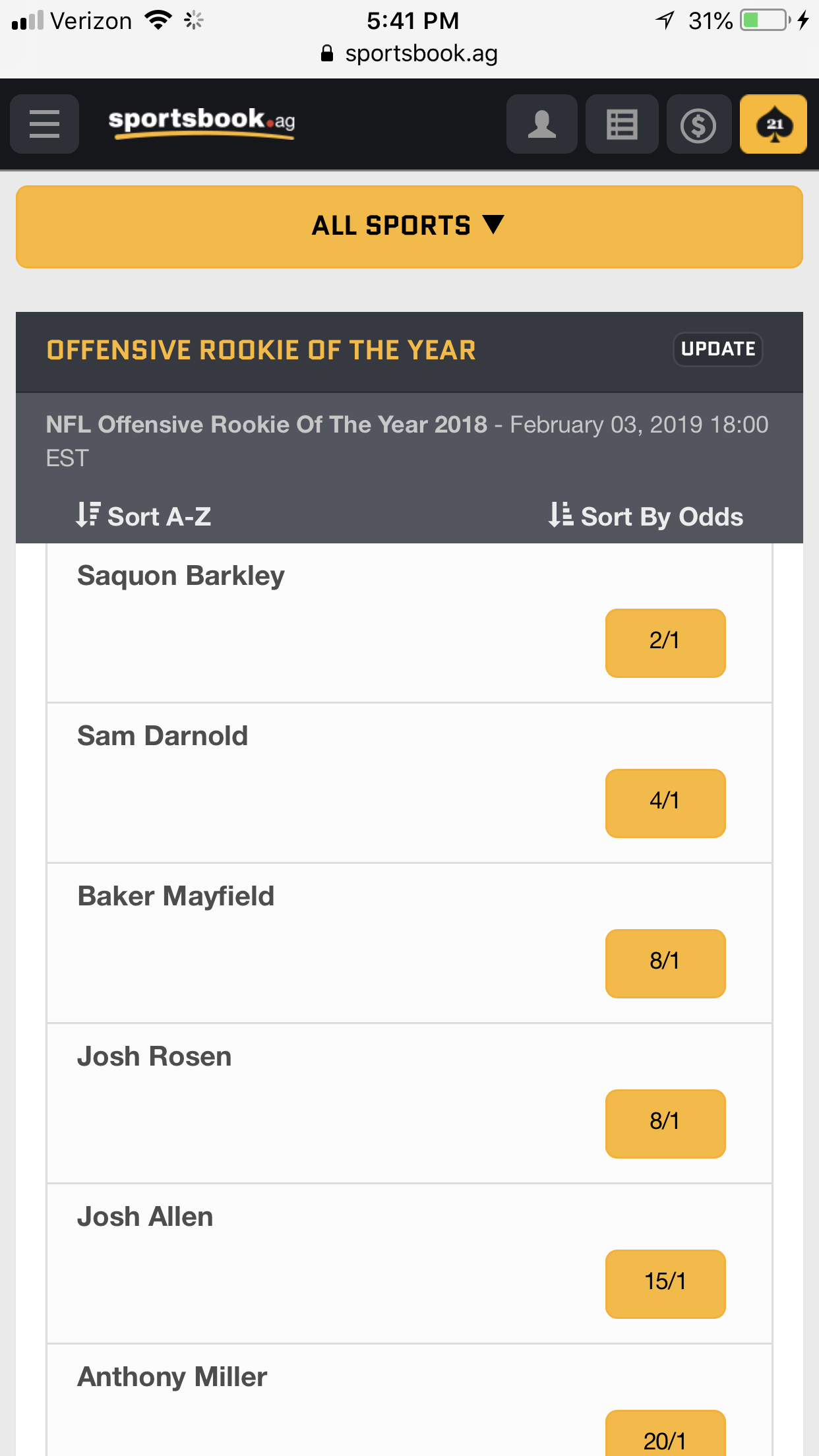Select Anthony Miller 20/1 odds
Viewport: 819px width, 1456px height.
(x=665, y=1434)
